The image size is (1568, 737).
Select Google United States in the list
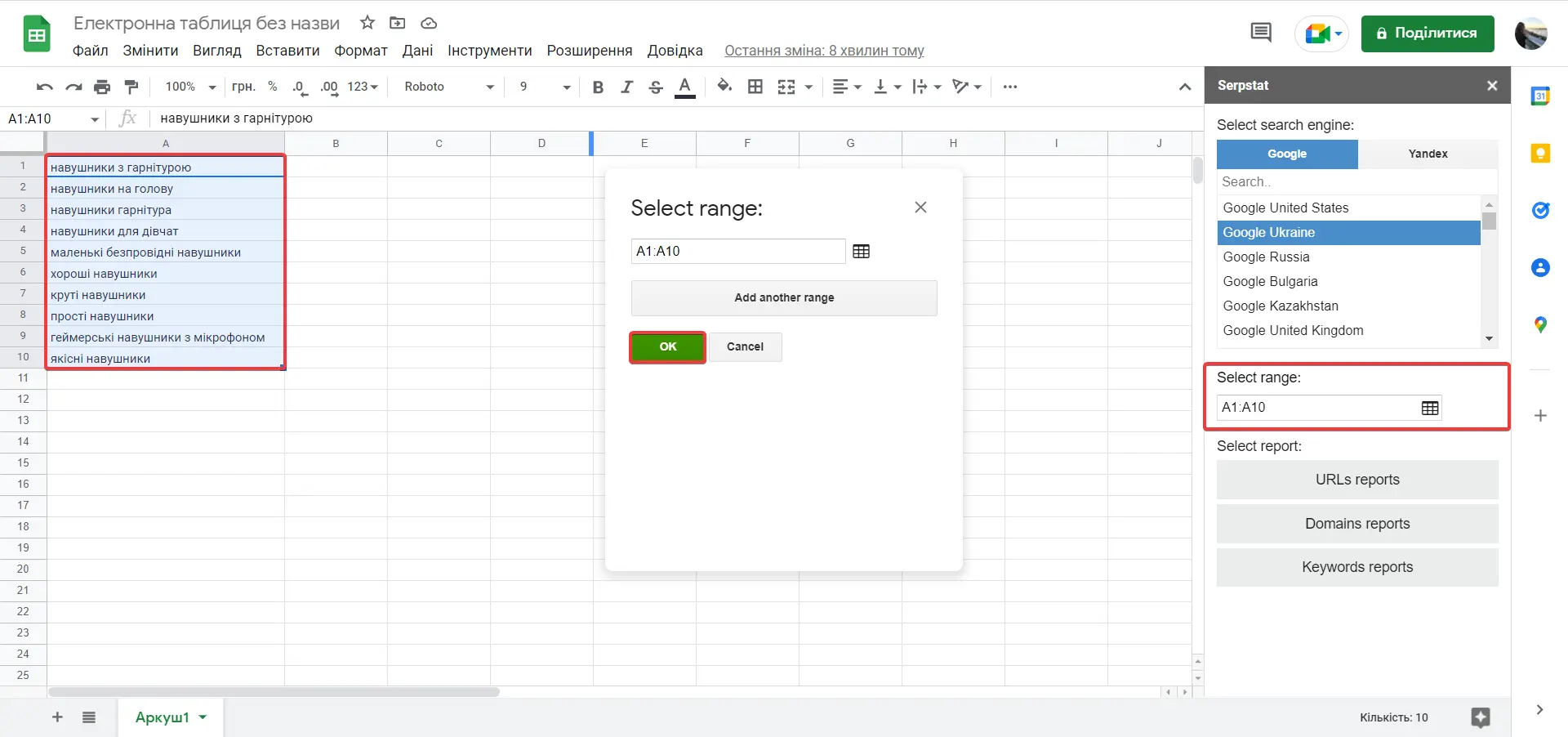point(1348,208)
